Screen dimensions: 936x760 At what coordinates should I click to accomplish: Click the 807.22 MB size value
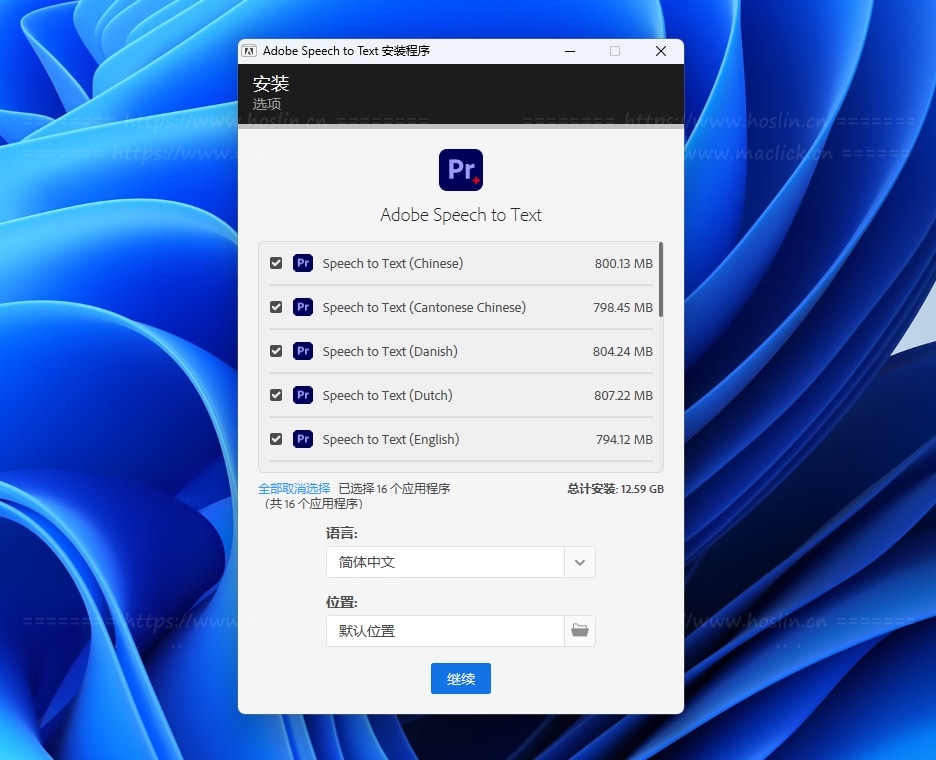point(623,395)
